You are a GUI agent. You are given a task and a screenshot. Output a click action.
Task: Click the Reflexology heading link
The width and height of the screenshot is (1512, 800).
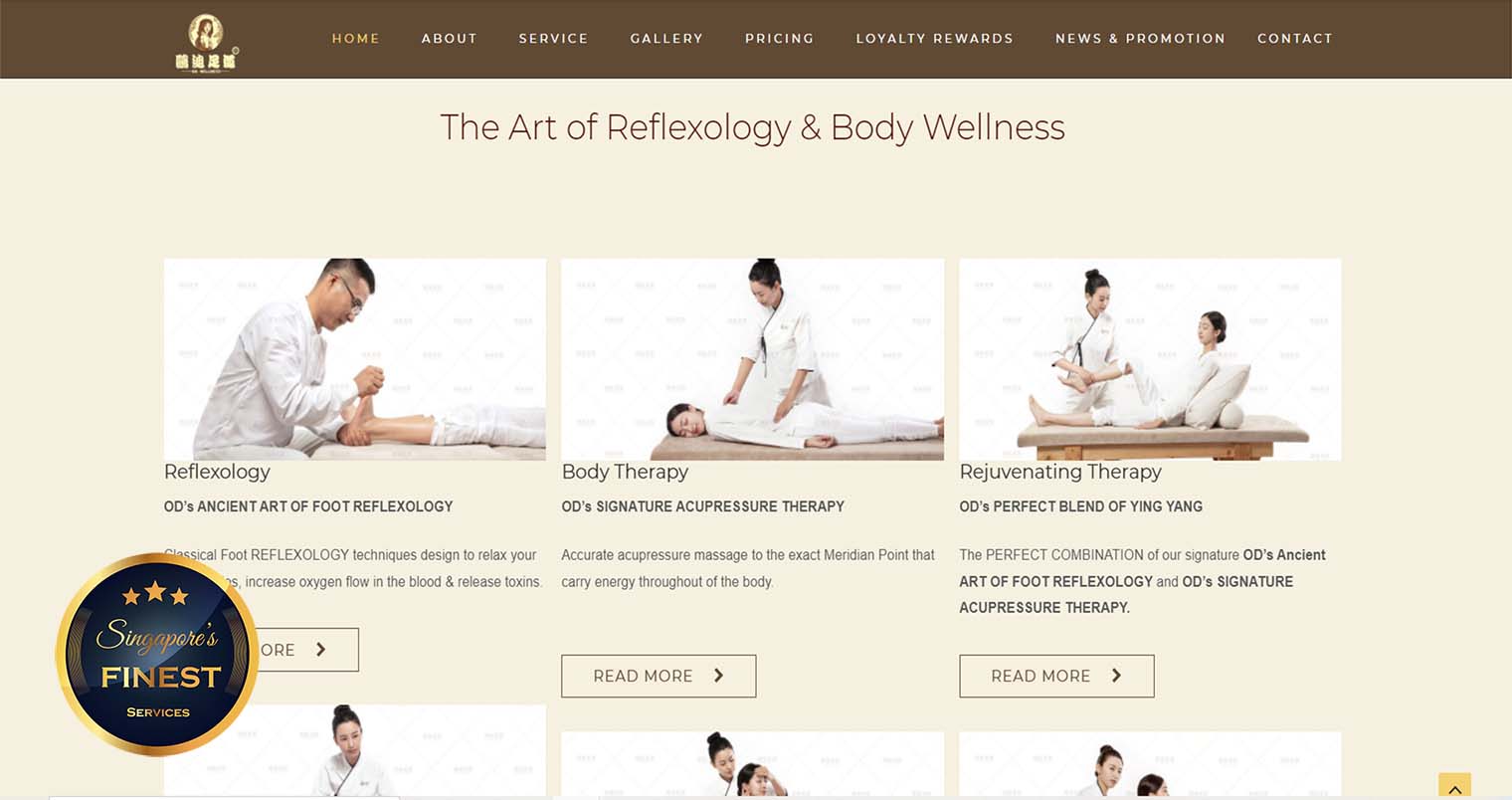(217, 472)
